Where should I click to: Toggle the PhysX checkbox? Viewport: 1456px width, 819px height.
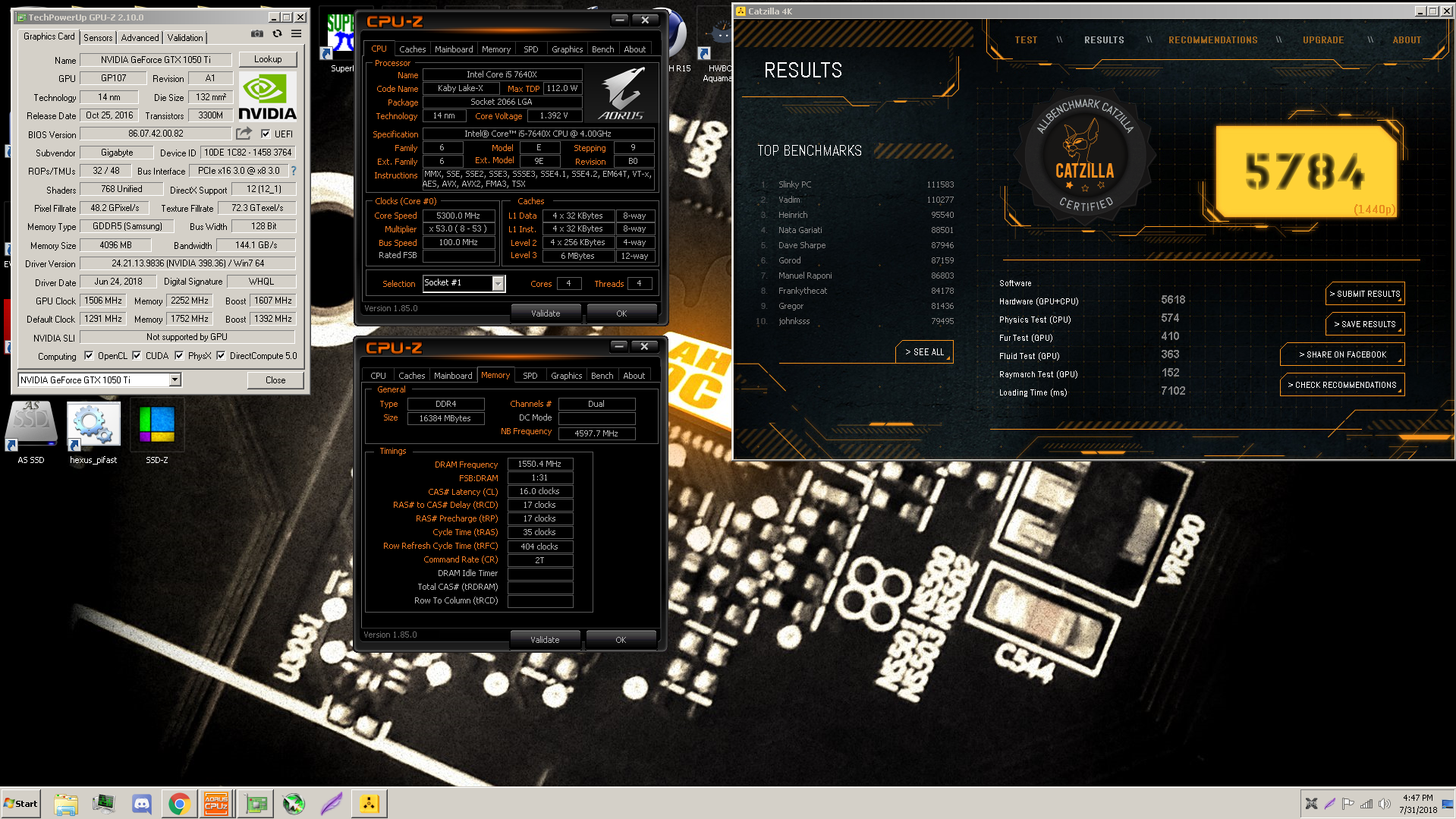179,355
